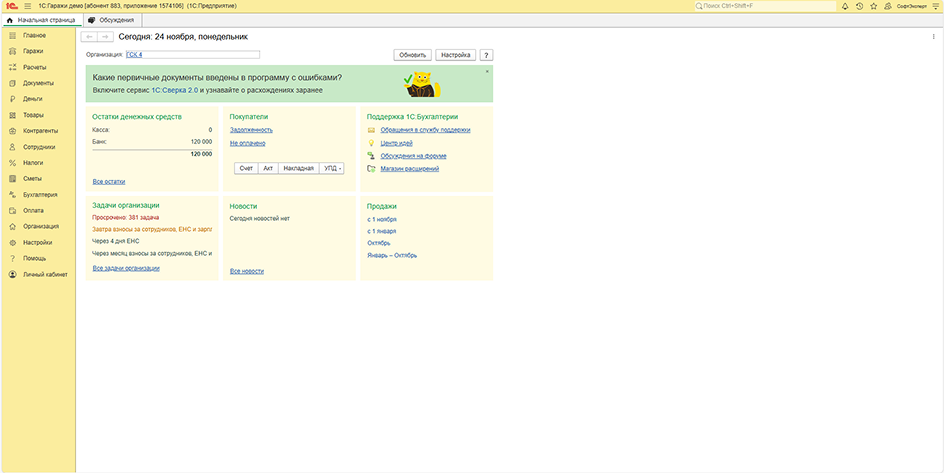Viewport: 944px width, 473px height.
Task: Open the three-dot more options menu
Action: click(x=933, y=36)
